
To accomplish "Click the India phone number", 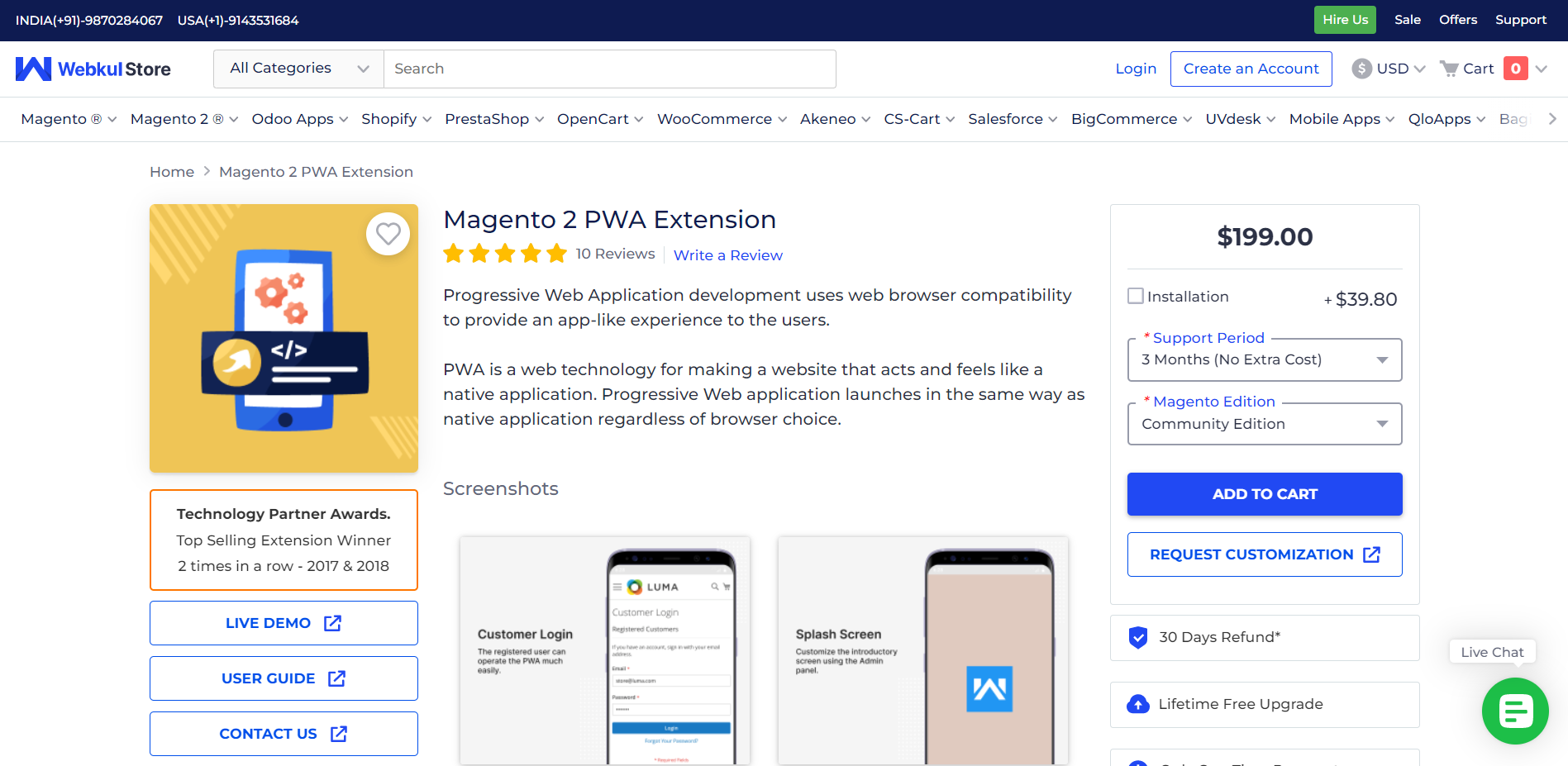I will pos(89,20).
